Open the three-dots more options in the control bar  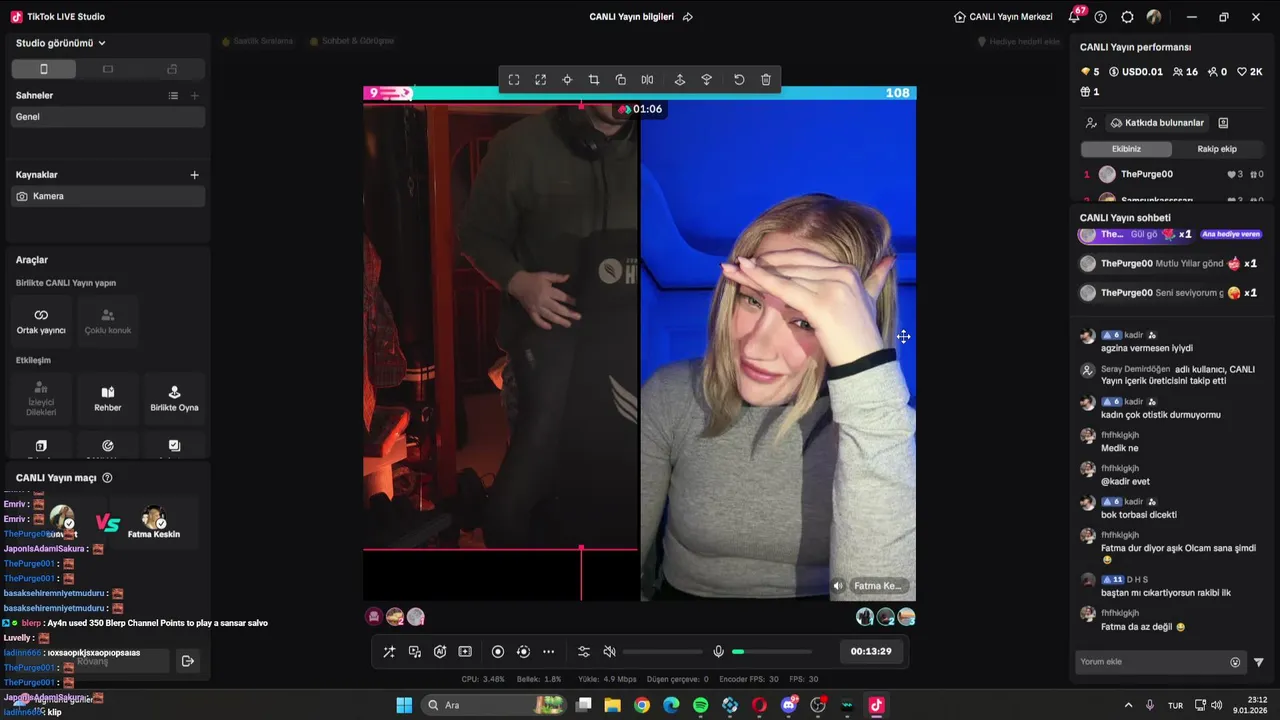point(548,652)
